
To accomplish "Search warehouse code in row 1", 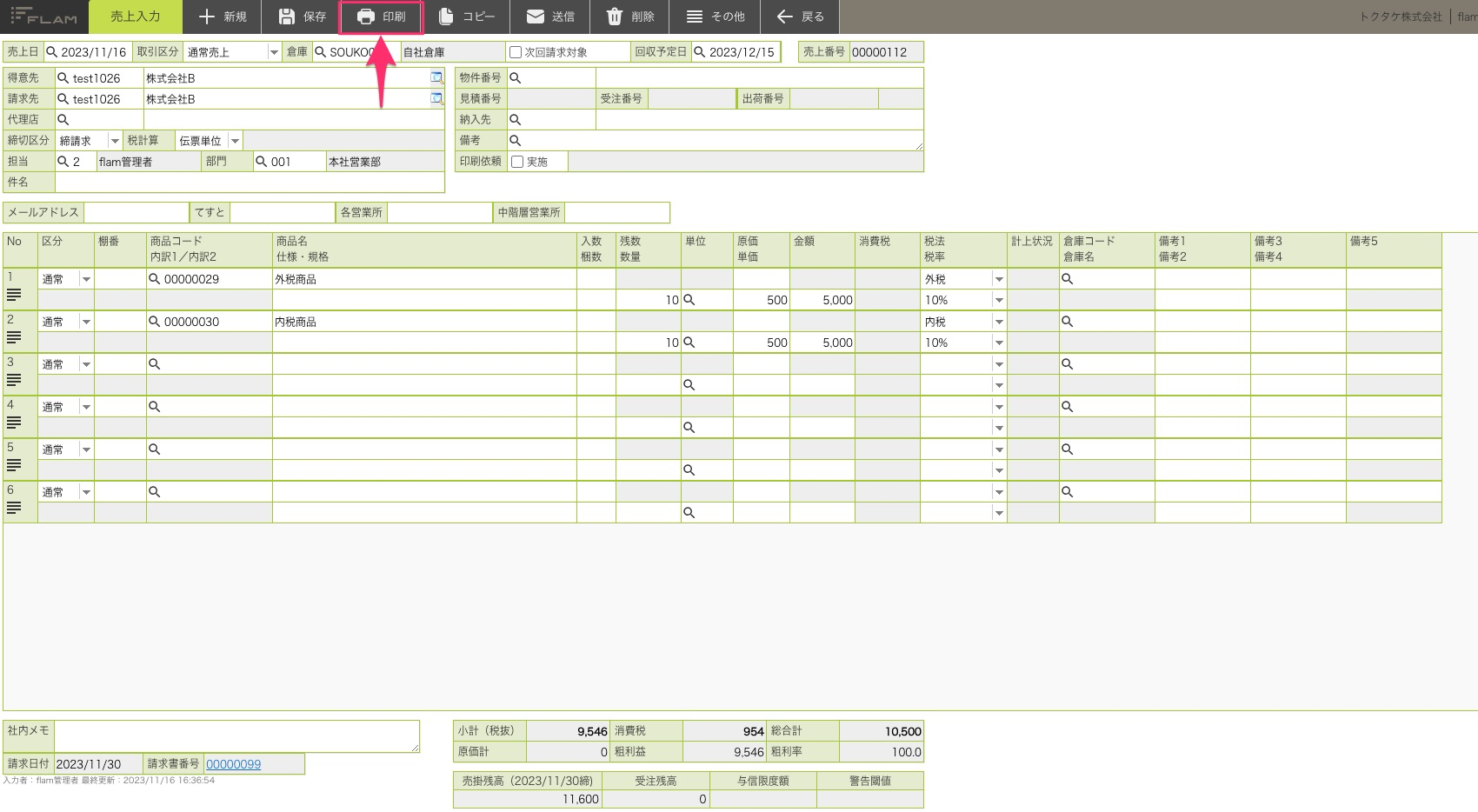I will coord(1068,279).
